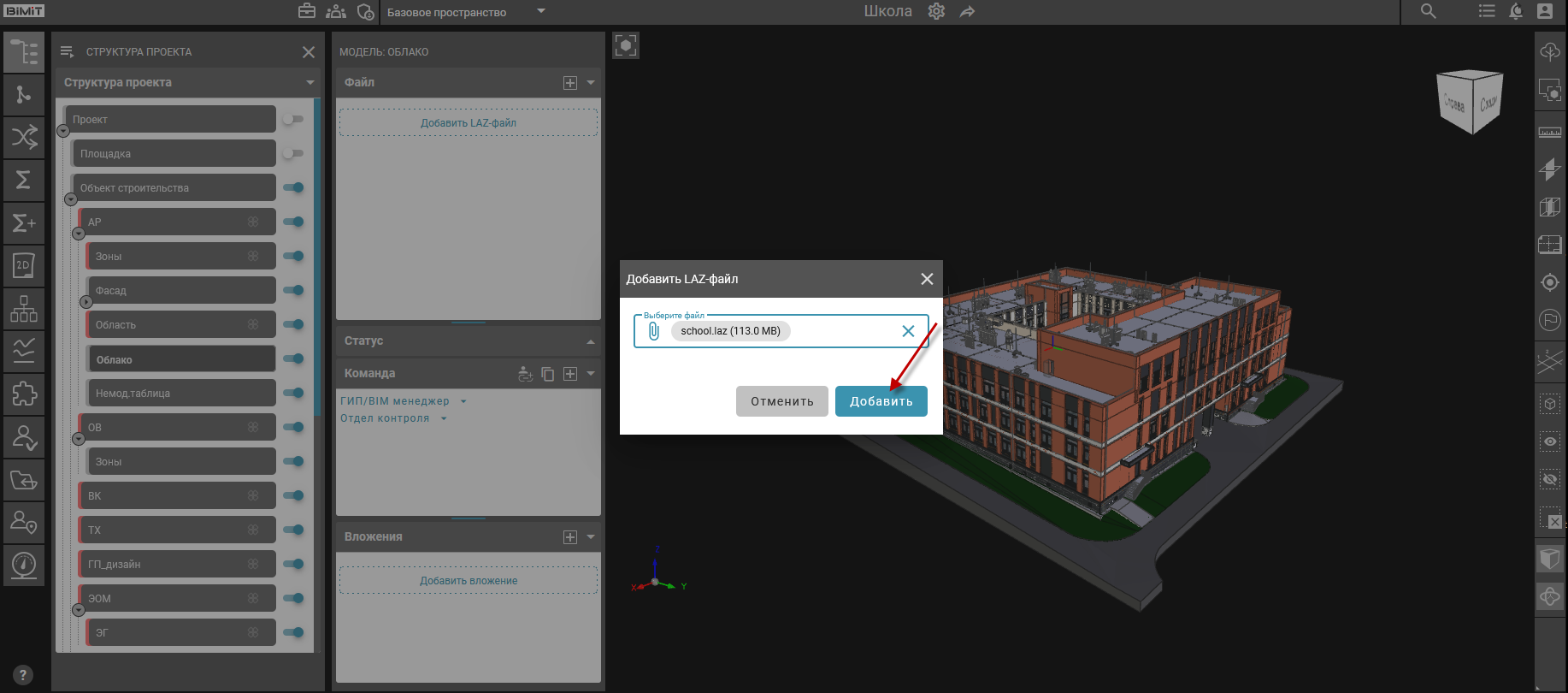Click the search magnifier icon in top bar
The height and width of the screenshot is (693, 1568).
1428,11
